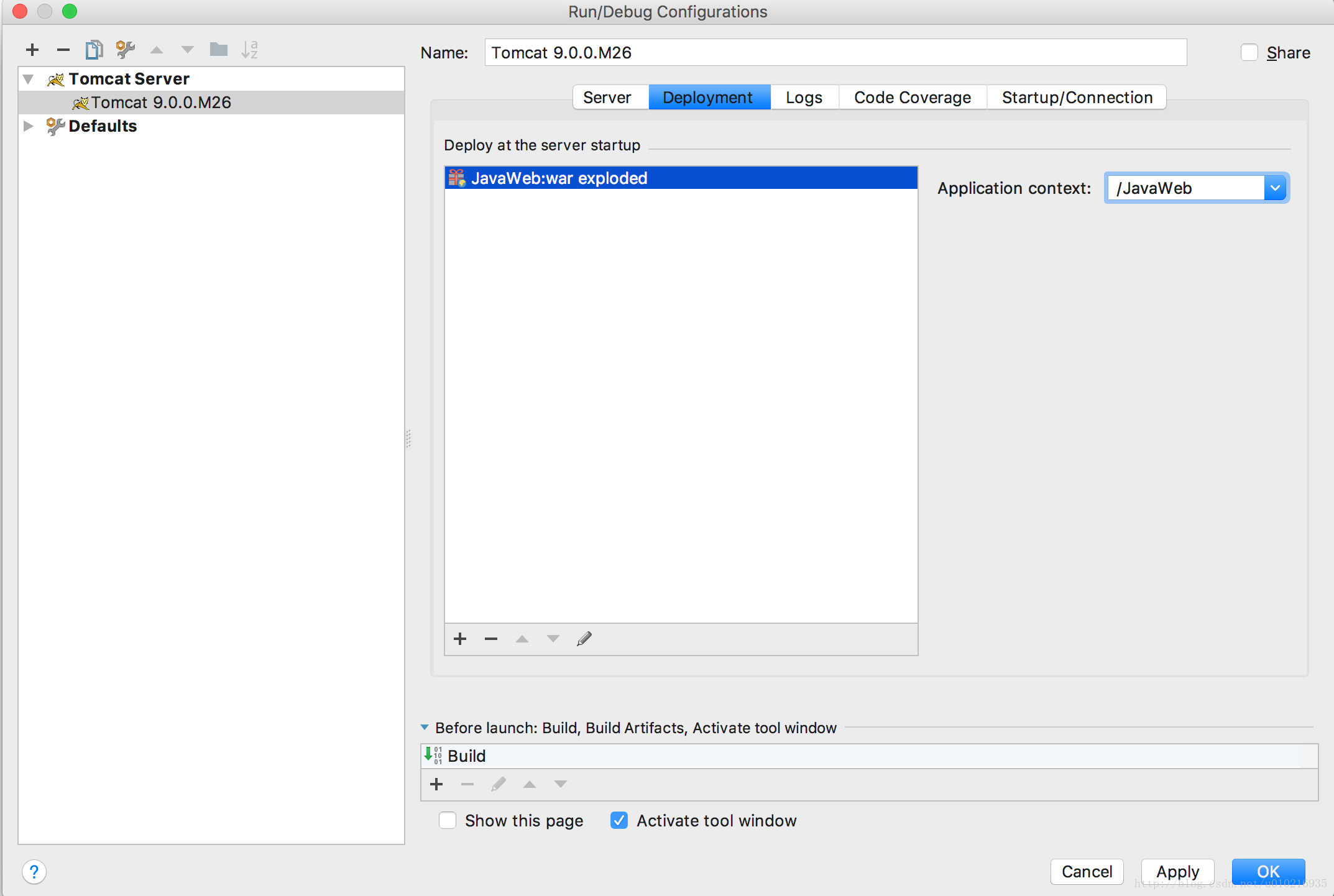Click the Cancel button
The width and height of the screenshot is (1334, 896).
click(x=1087, y=872)
